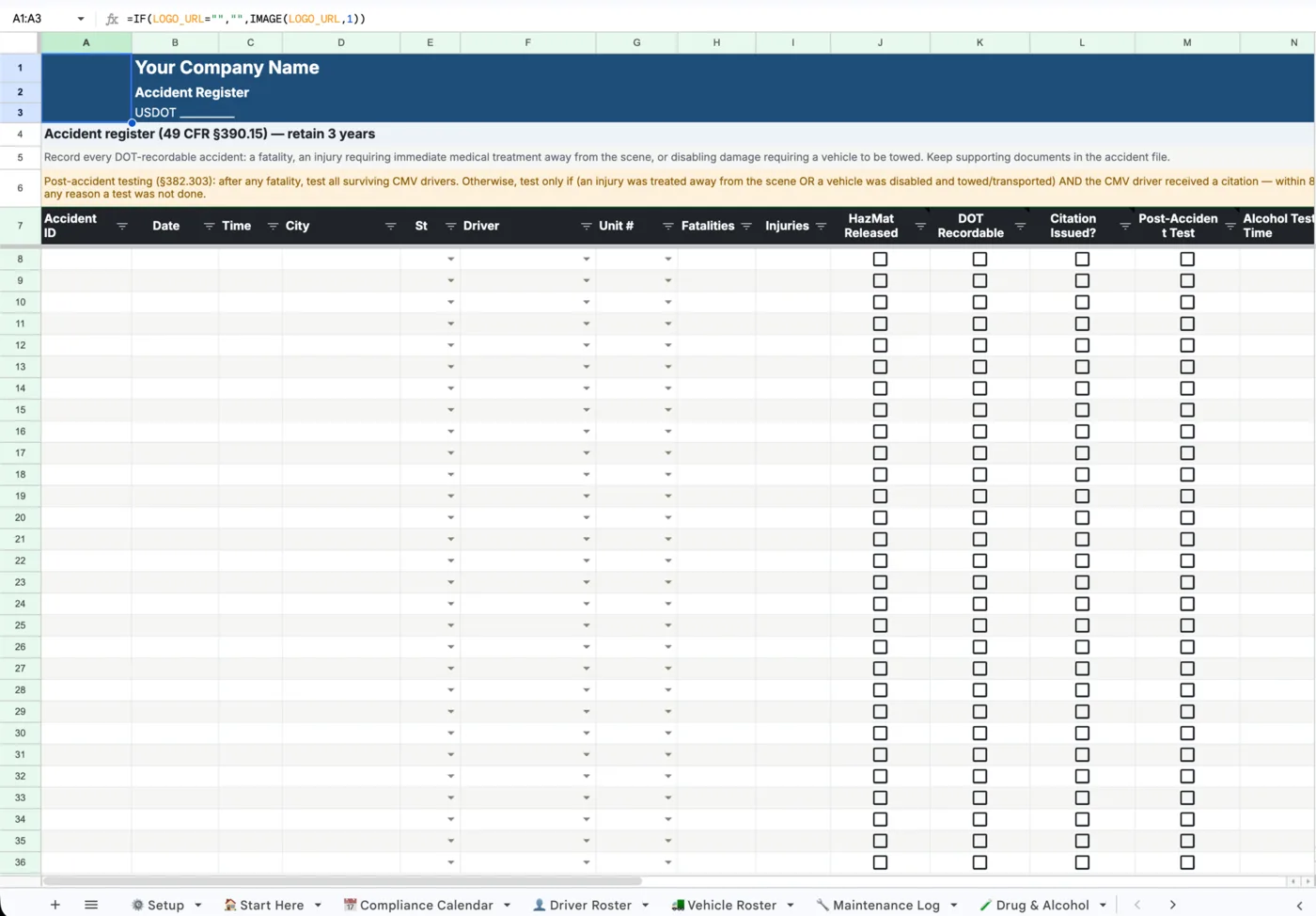Open the Time column filter icon
Viewport: 1316px width, 916px height.
point(273,226)
